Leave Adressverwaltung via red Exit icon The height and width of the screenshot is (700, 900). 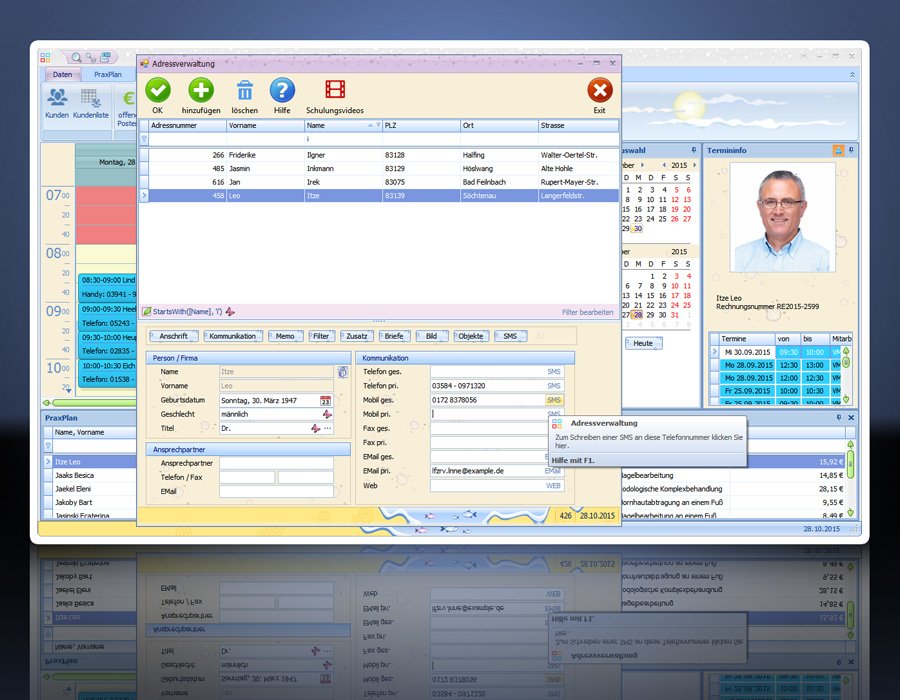pos(600,91)
